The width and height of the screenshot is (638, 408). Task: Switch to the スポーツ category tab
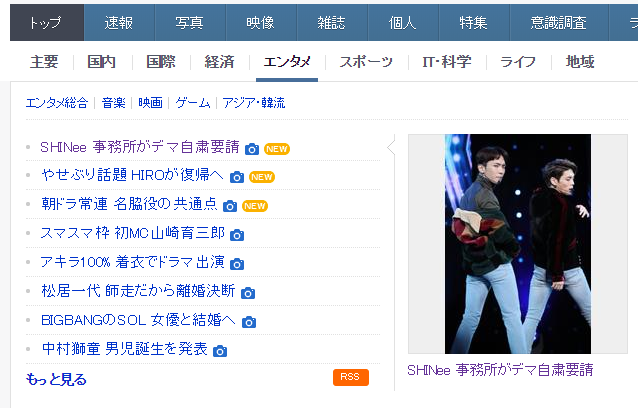click(x=366, y=62)
